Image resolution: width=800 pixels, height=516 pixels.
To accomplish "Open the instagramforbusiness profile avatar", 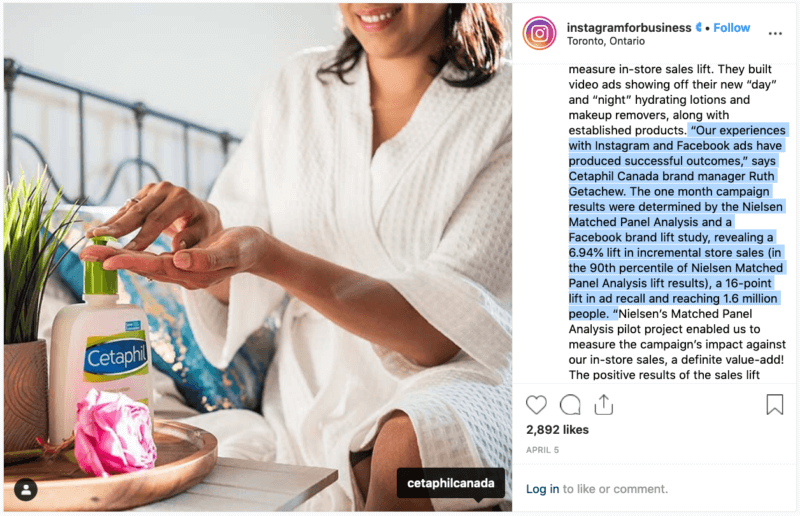I will click(539, 33).
